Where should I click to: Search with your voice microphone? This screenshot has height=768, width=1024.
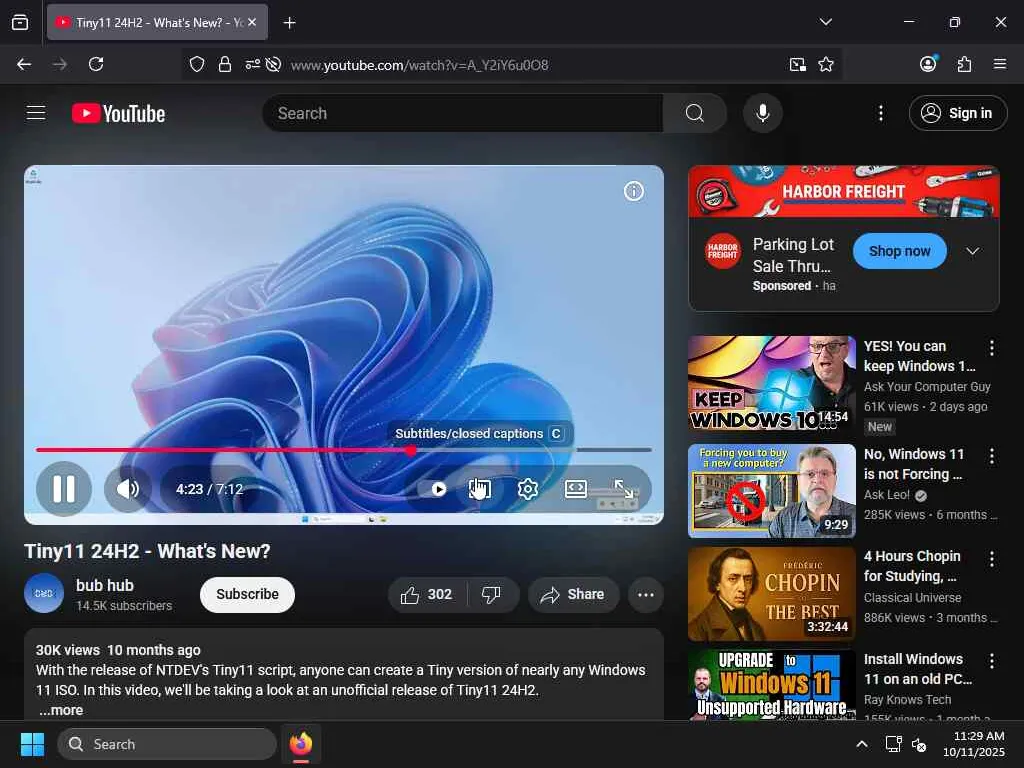click(x=762, y=113)
